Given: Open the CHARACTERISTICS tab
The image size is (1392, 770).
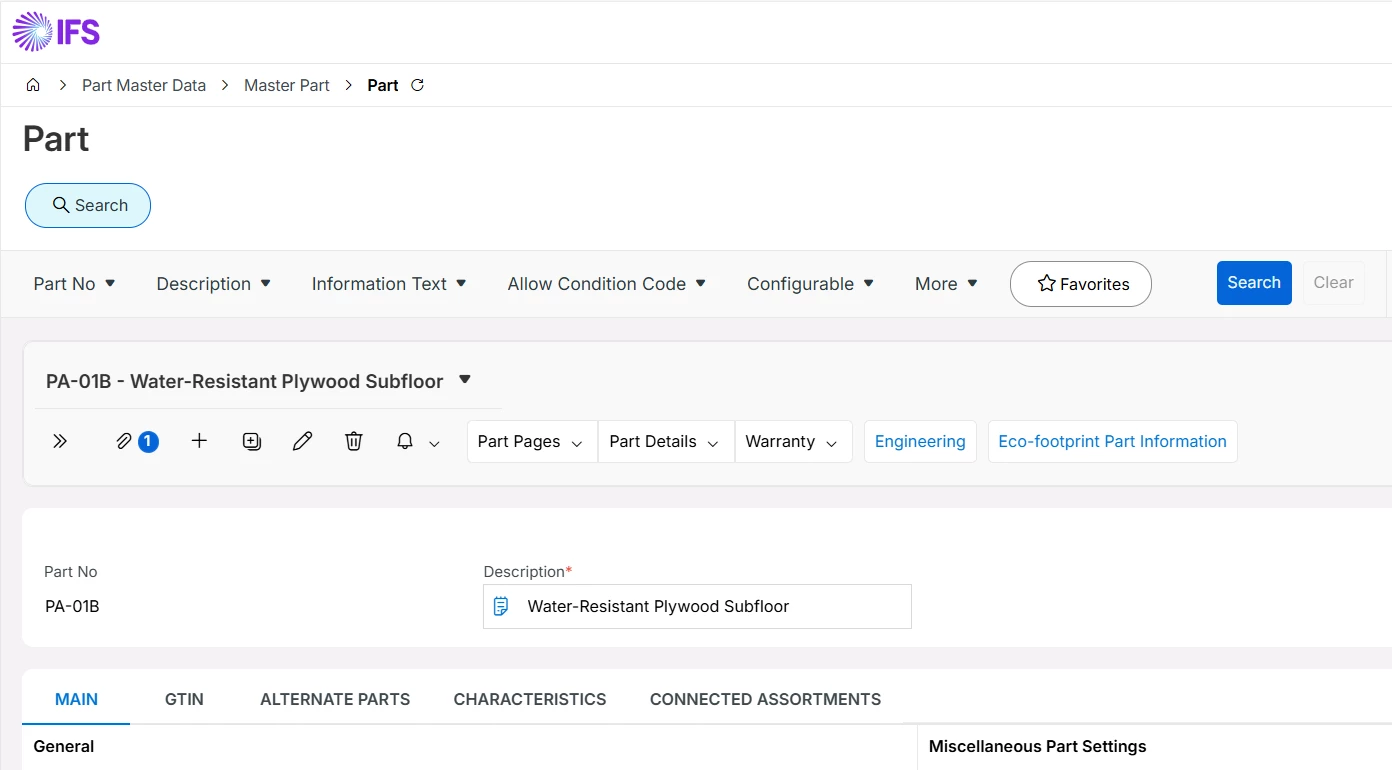Looking at the screenshot, I should 530,699.
